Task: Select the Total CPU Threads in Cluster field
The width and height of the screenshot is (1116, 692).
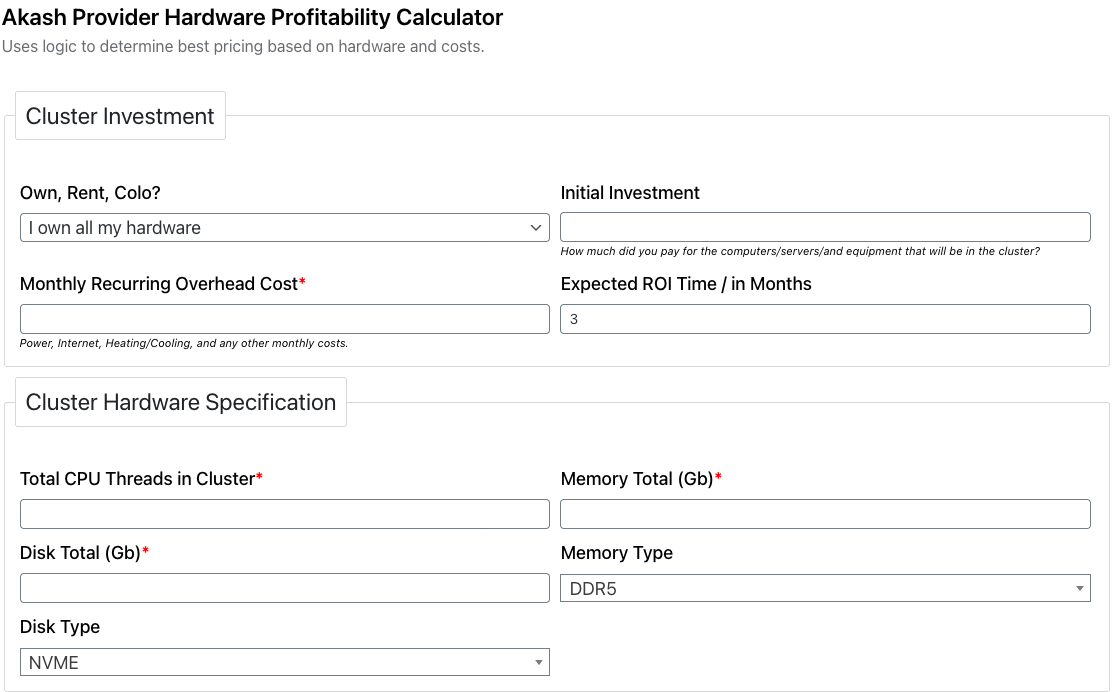Action: (x=285, y=514)
